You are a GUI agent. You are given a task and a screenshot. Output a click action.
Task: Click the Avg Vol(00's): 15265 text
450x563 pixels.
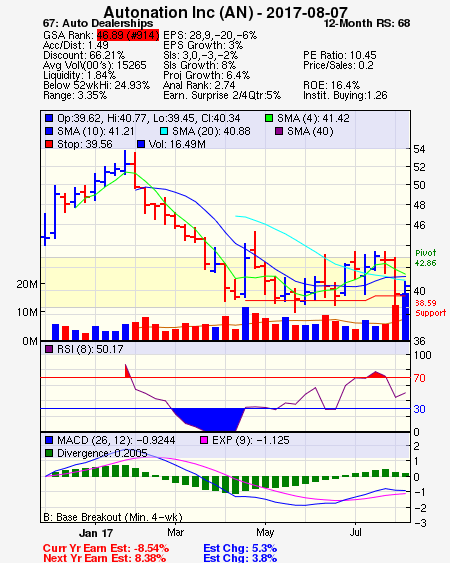coord(95,65)
